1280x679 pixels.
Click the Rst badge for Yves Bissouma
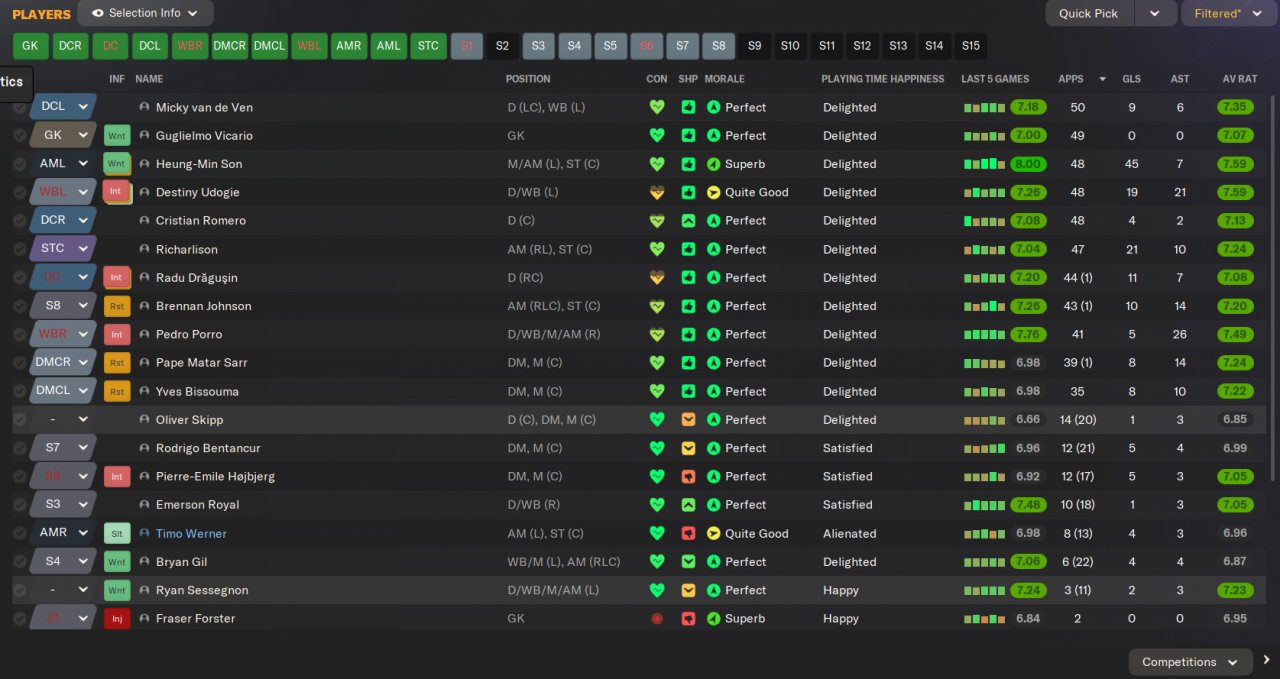pos(117,391)
